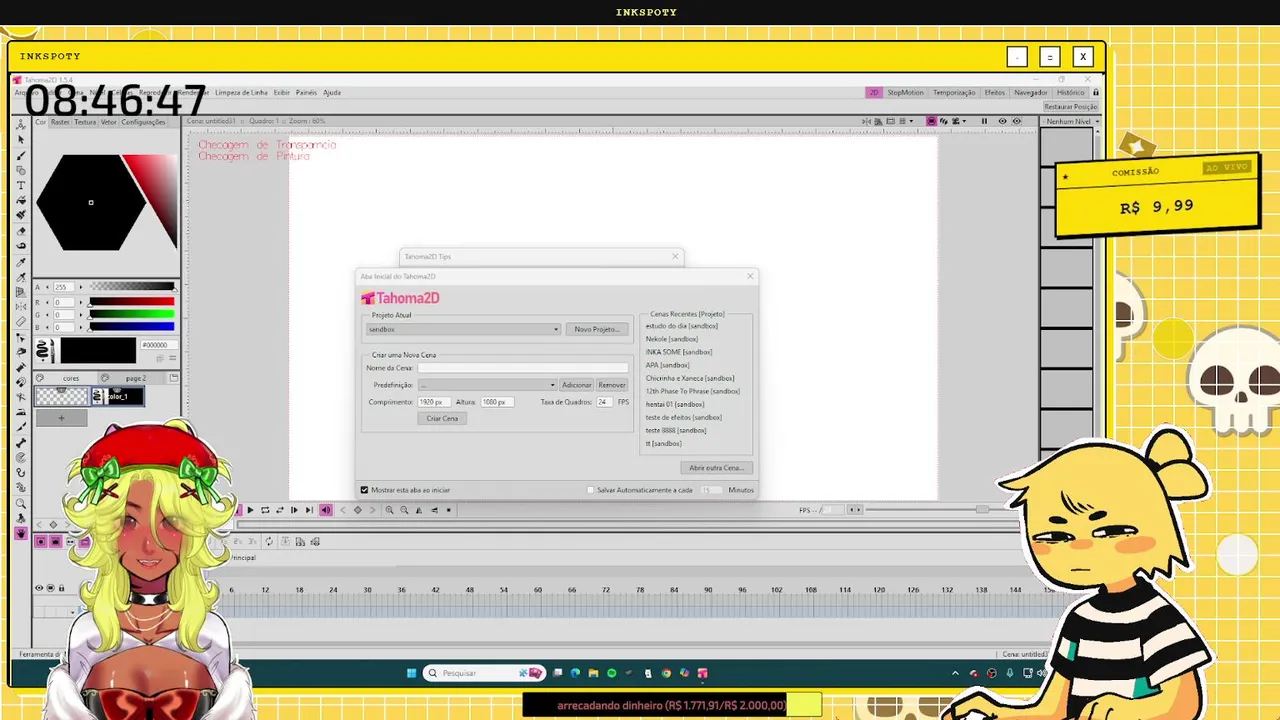Click the Nome da Cena input field
The height and width of the screenshot is (720, 1280).
[x=524, y=368]
